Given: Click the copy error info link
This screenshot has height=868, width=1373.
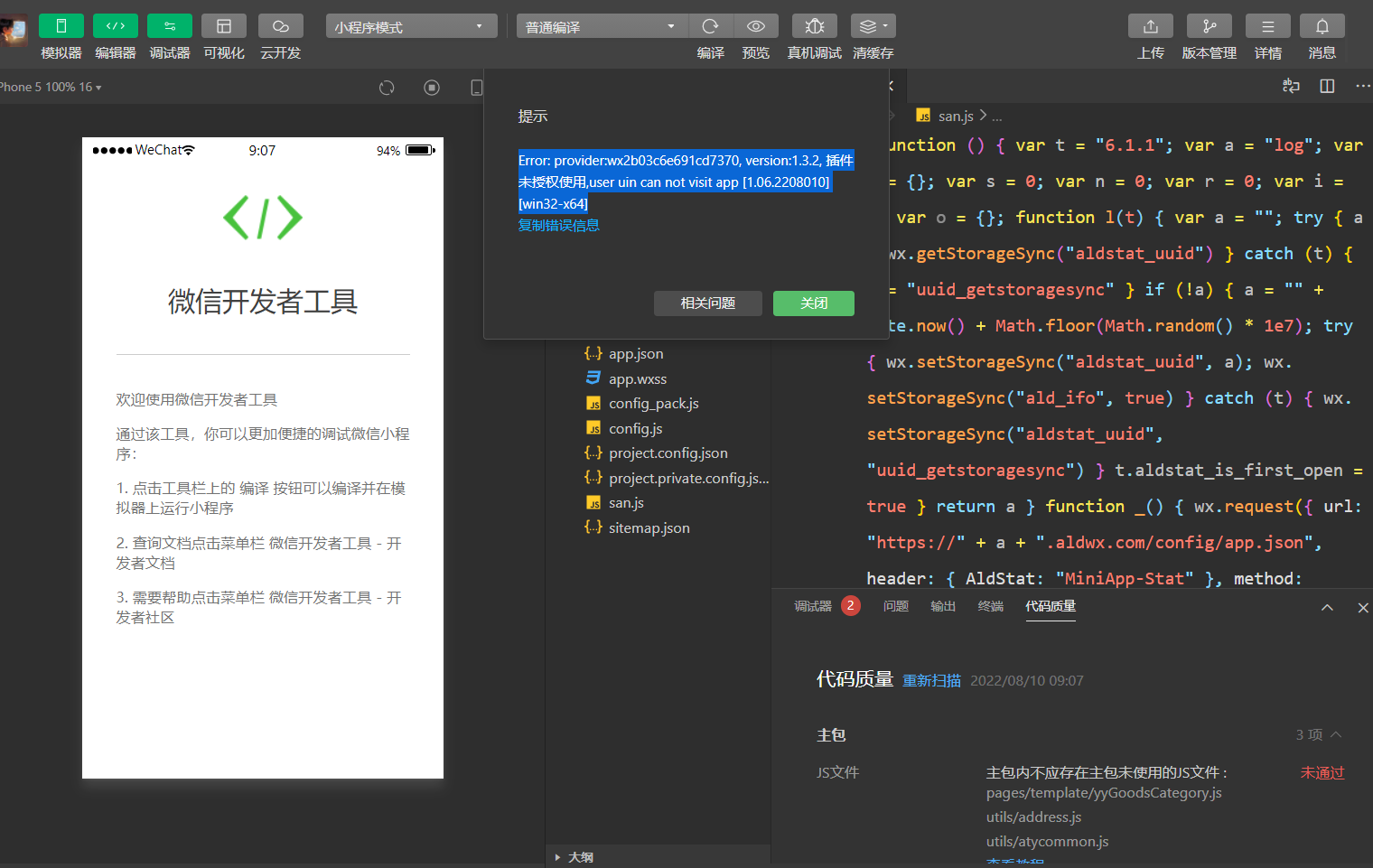Looking at the screenshot, I should click(x=558, y=226).
